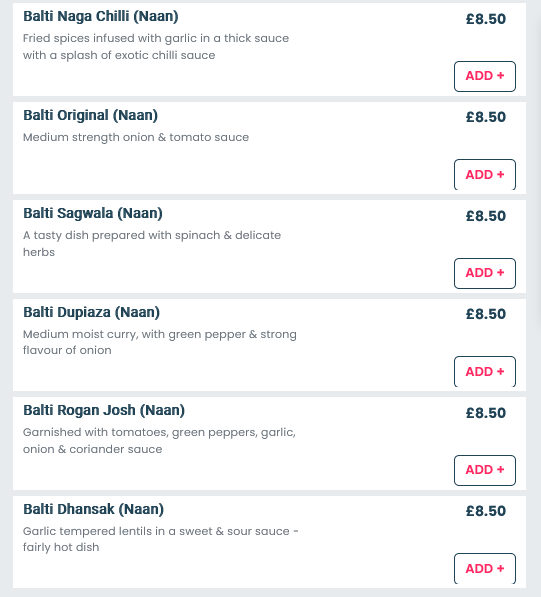Click the spinach & delicate herbs description
The height and width of the screenshot is (597, 541).
click(x=152, y=244)
